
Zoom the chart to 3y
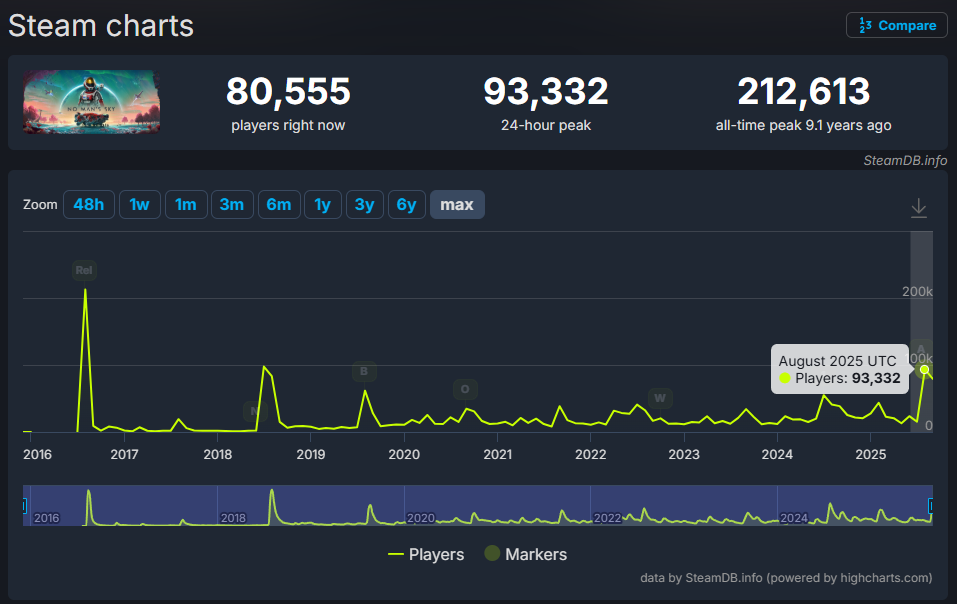[364, 204]
